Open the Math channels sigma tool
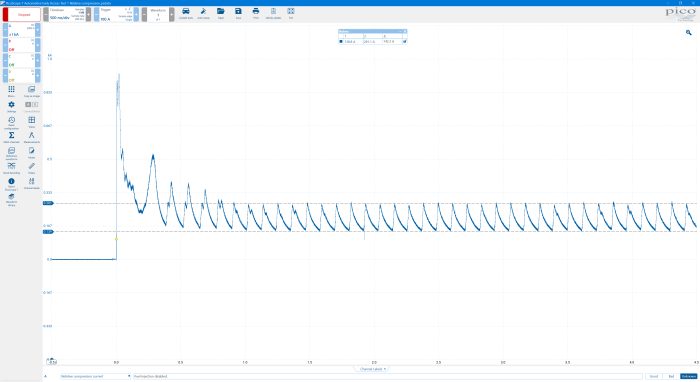Viewport: 700px width, 382px height. pyautogui.click(x=12, y=137)
